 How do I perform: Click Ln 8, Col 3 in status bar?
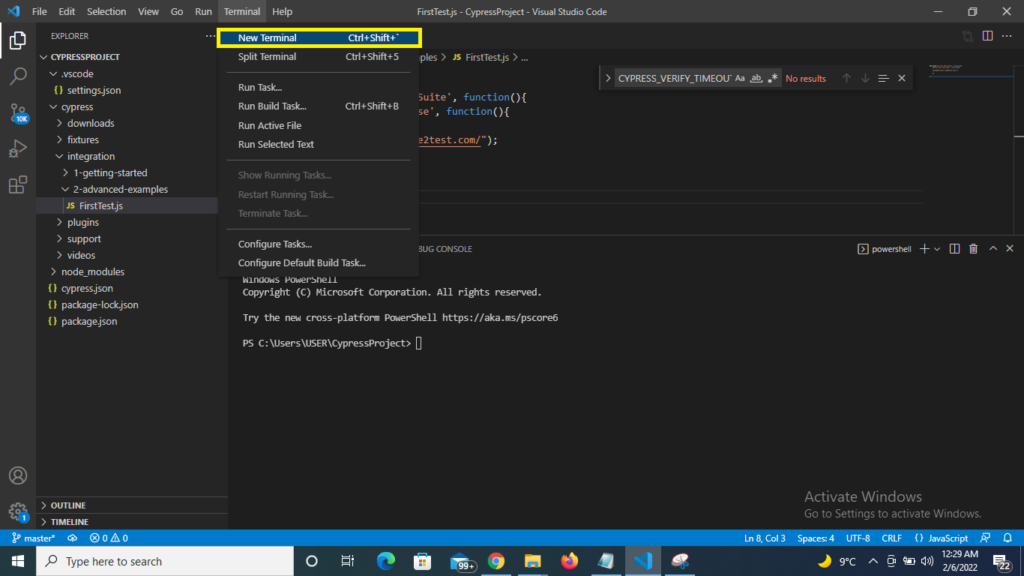[764, 538]
